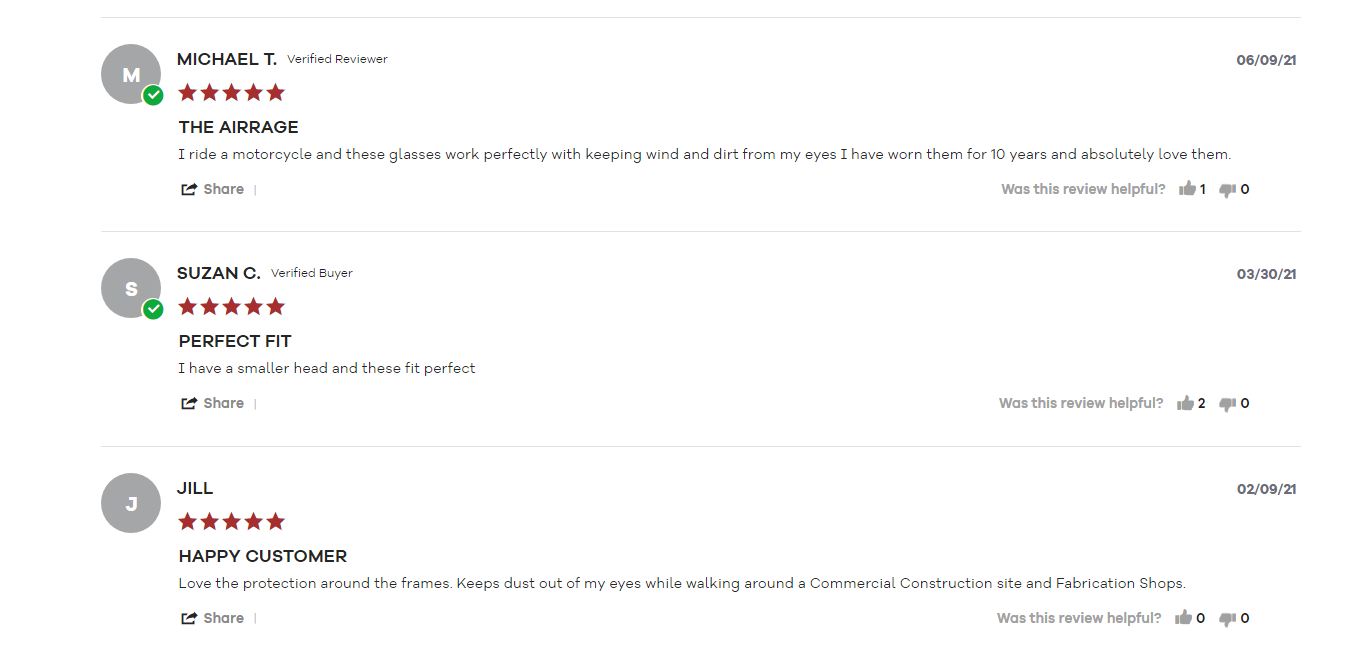Thumbs down Michael T.'s review
The image size is (1362, 659).
1228,190
